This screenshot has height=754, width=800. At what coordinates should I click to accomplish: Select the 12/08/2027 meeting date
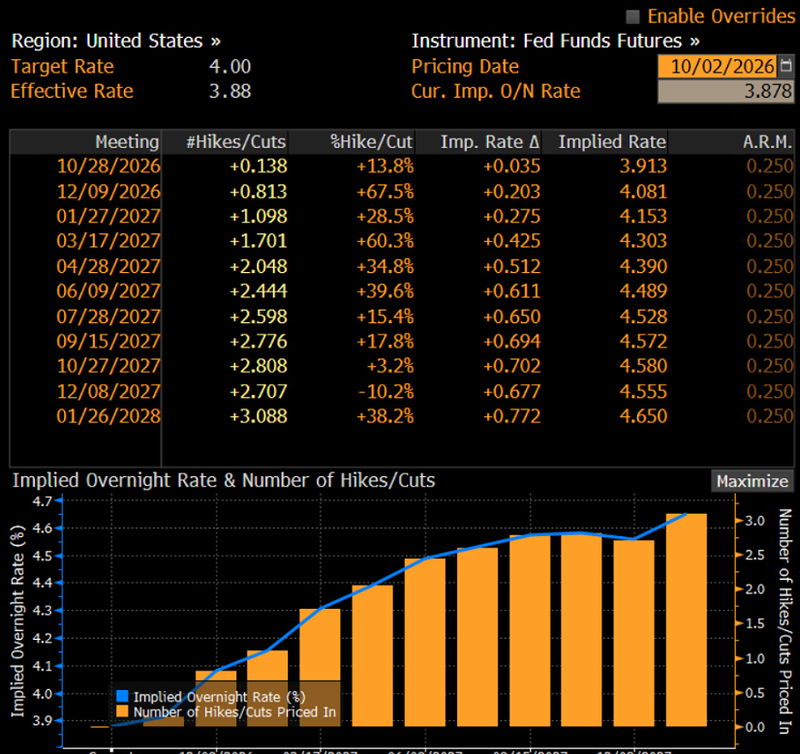pyautogui.click(x=108, y=391)
